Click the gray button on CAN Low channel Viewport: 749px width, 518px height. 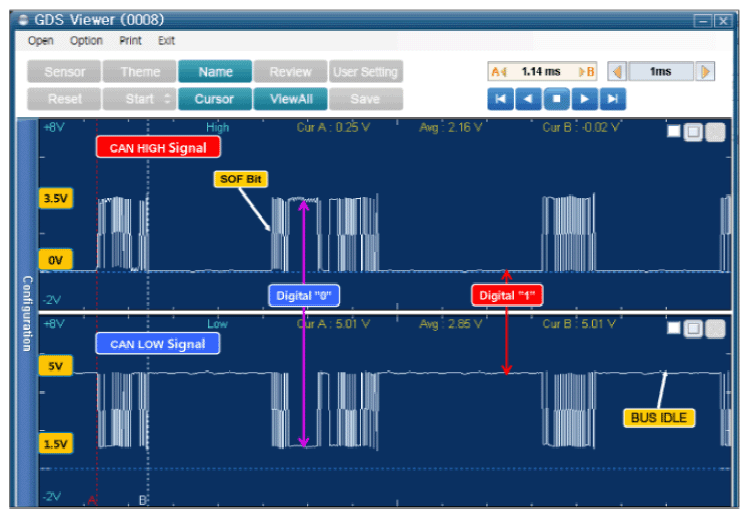point(715,329)
